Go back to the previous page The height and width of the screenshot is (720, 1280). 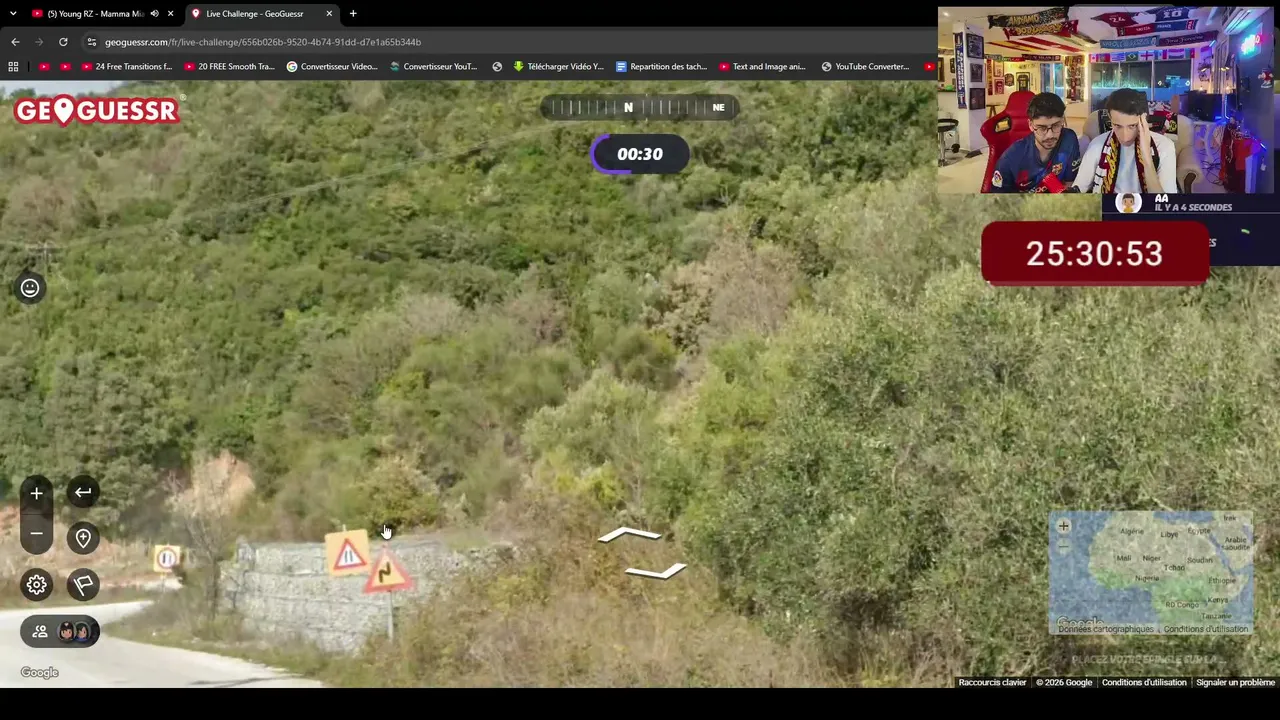15,42
